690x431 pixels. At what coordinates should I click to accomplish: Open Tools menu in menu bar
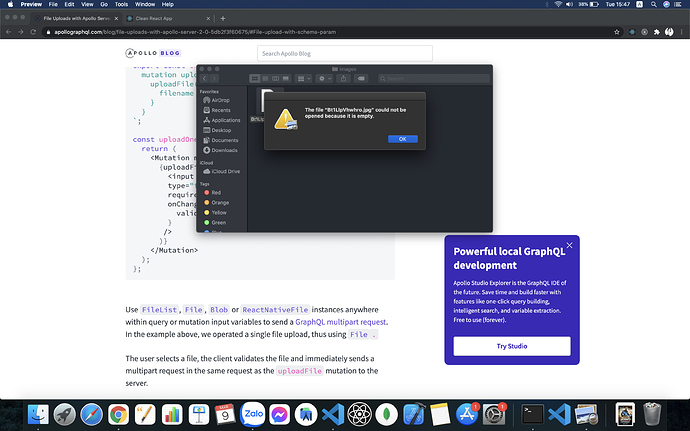(121, 4)
